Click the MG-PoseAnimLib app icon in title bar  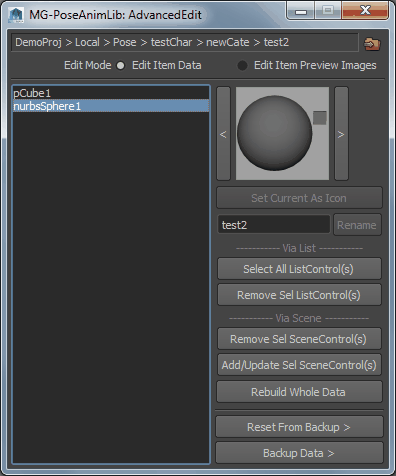click(x=16, y=15)
